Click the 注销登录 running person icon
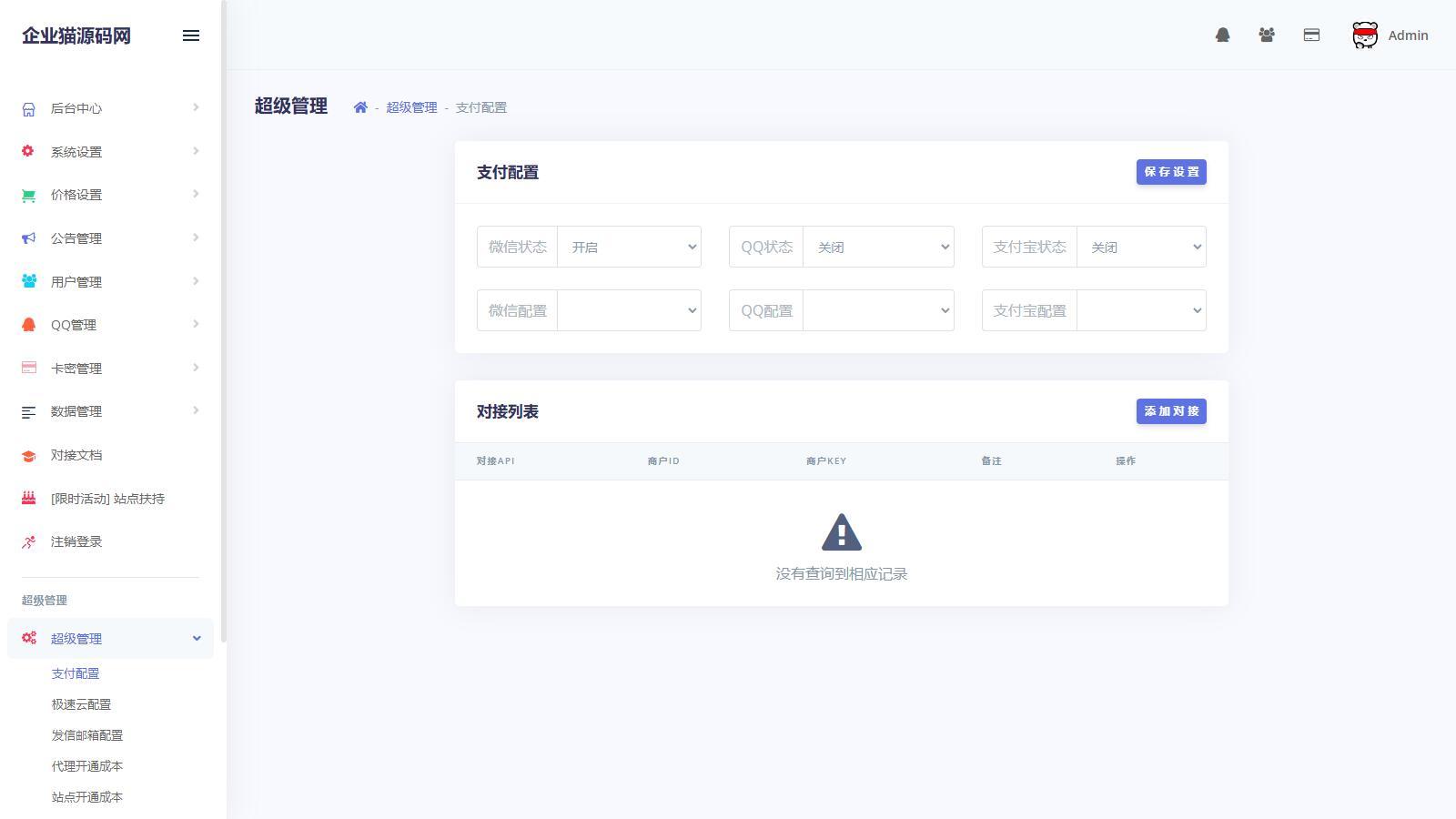Viewport: 1456px width, 819px height. coord(29,542)
